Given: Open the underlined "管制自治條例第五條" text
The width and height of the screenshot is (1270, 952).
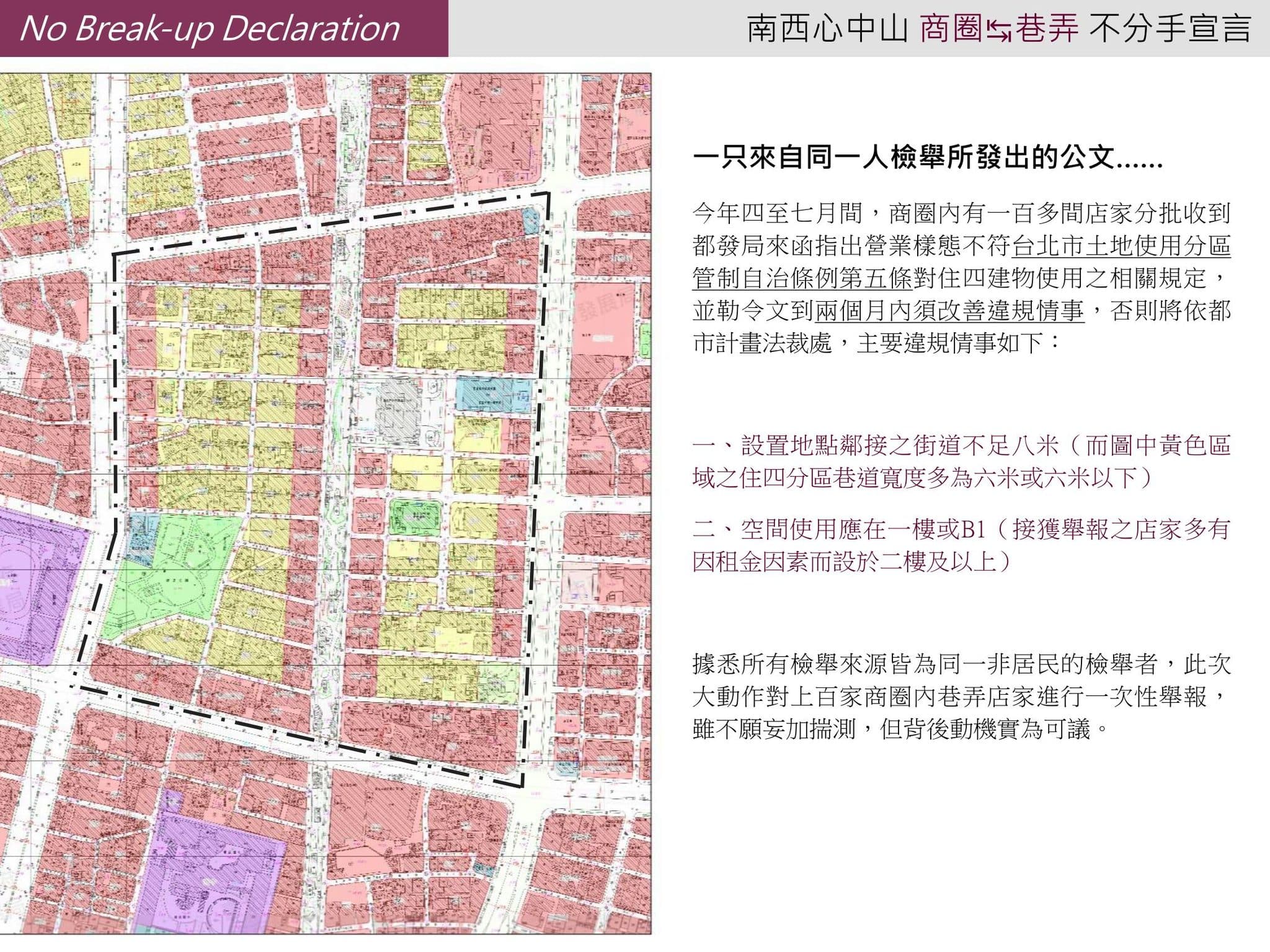Looking at the screenshot, I should click(x=802, y=278).
